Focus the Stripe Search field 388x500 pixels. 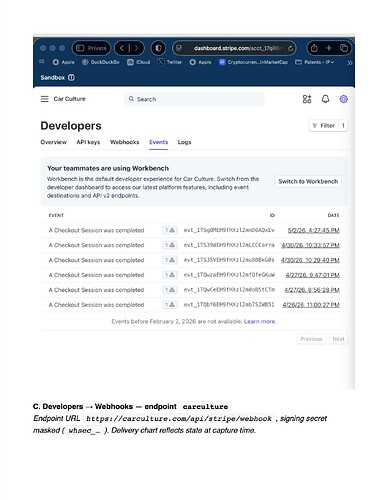[x=194, y=99]
